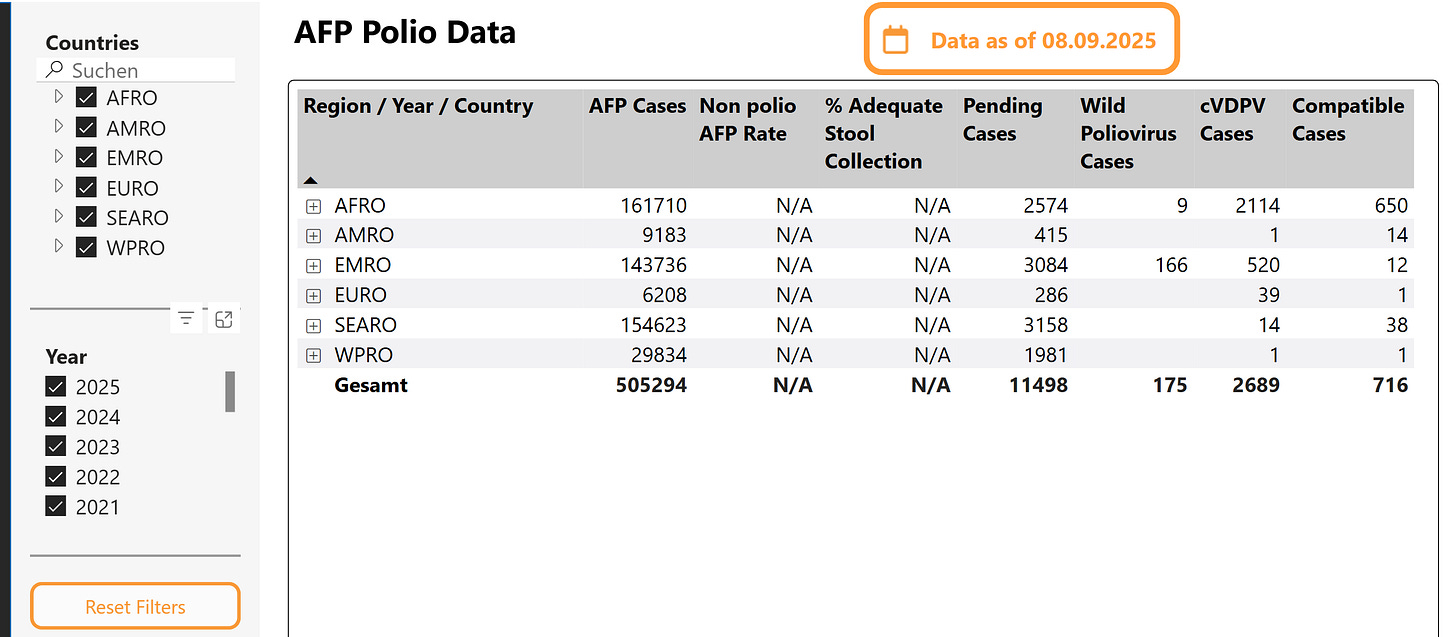Expand AMRO node in Countries slicer
Image resolution: width=1456 pixels, height=637 pixels.
point(58,127)
